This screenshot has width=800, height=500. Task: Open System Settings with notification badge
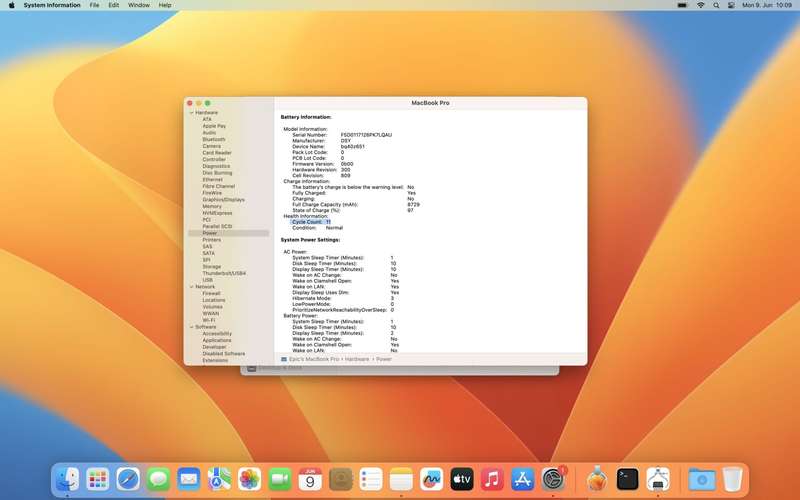[553, 480]
